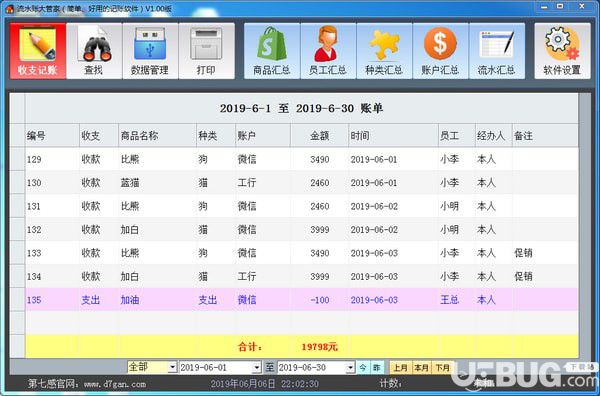Open the 收支记账 bookkeeping tool

point(38,51)
